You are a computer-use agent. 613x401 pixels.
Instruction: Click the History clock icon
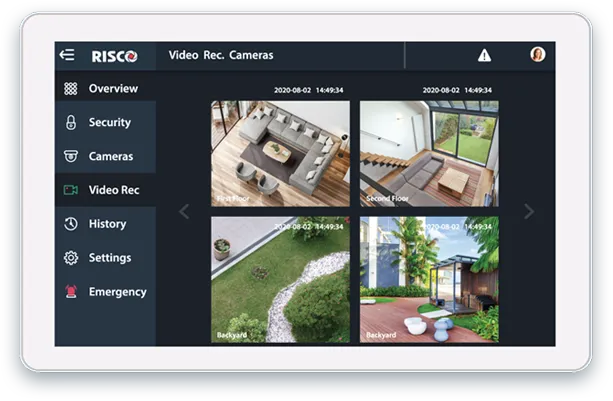(x=71, y=224)
